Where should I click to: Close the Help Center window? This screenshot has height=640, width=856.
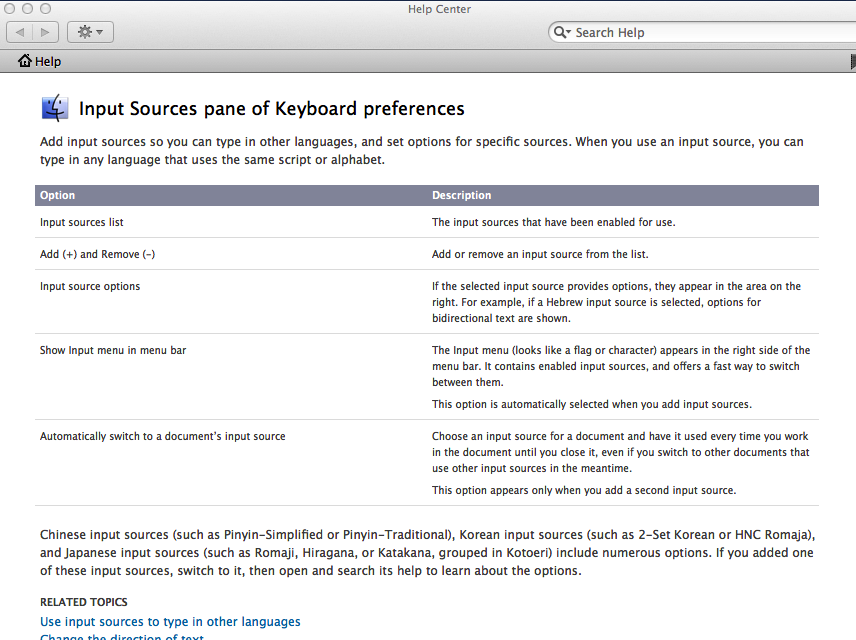pos(10,9)
